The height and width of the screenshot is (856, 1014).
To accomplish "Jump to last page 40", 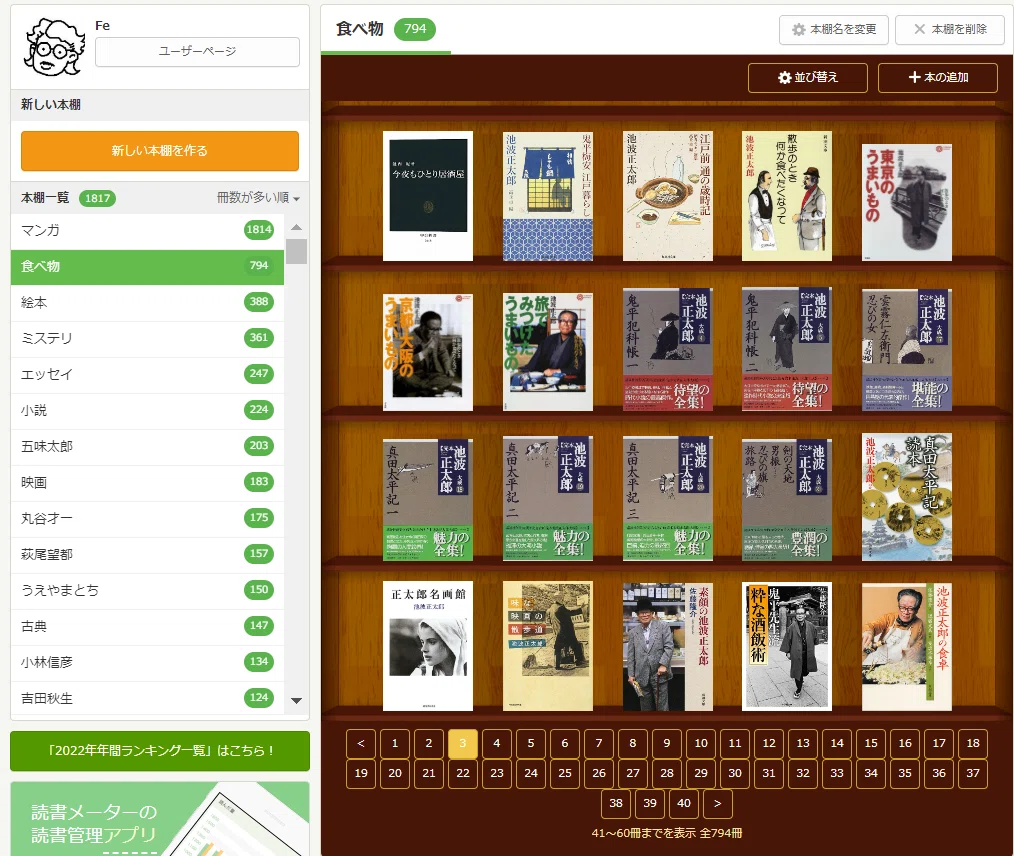I will pos(684,804).
